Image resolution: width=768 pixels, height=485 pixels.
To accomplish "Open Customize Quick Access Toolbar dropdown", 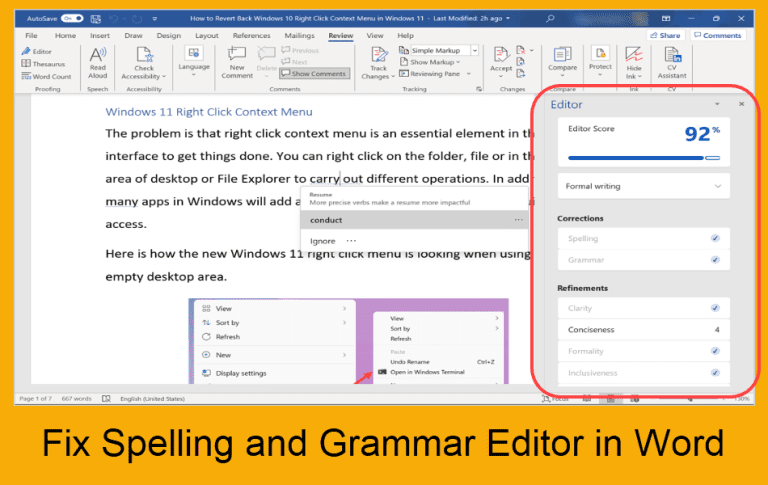I will (154, 19).
